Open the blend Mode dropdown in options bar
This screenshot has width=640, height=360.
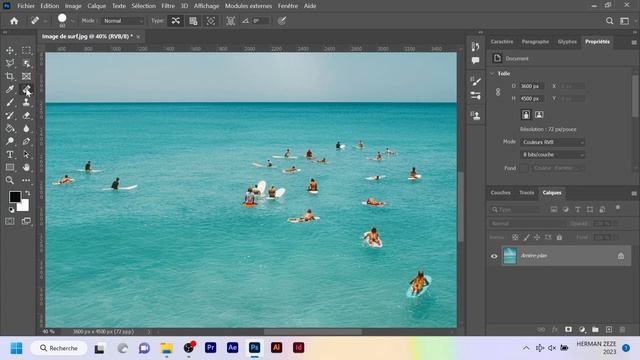(x=122, y=21)
